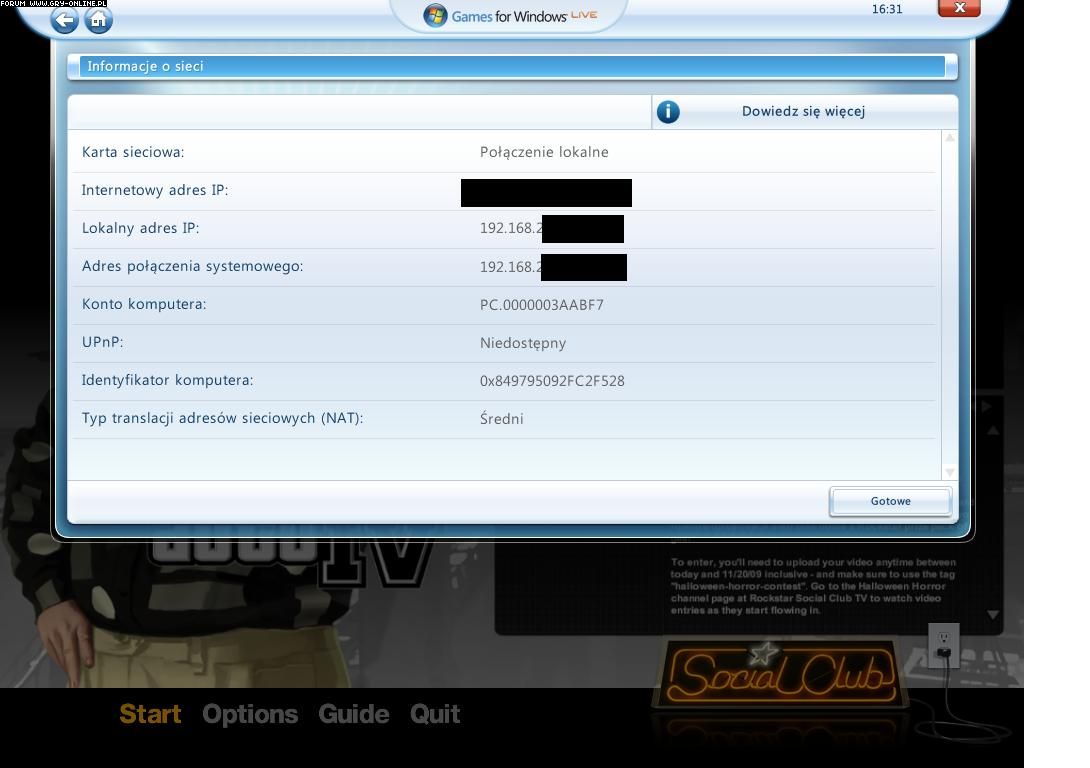Click down arrow of the news panel
The height and width of the screenshot is (768, 1090).
[993, 614]
